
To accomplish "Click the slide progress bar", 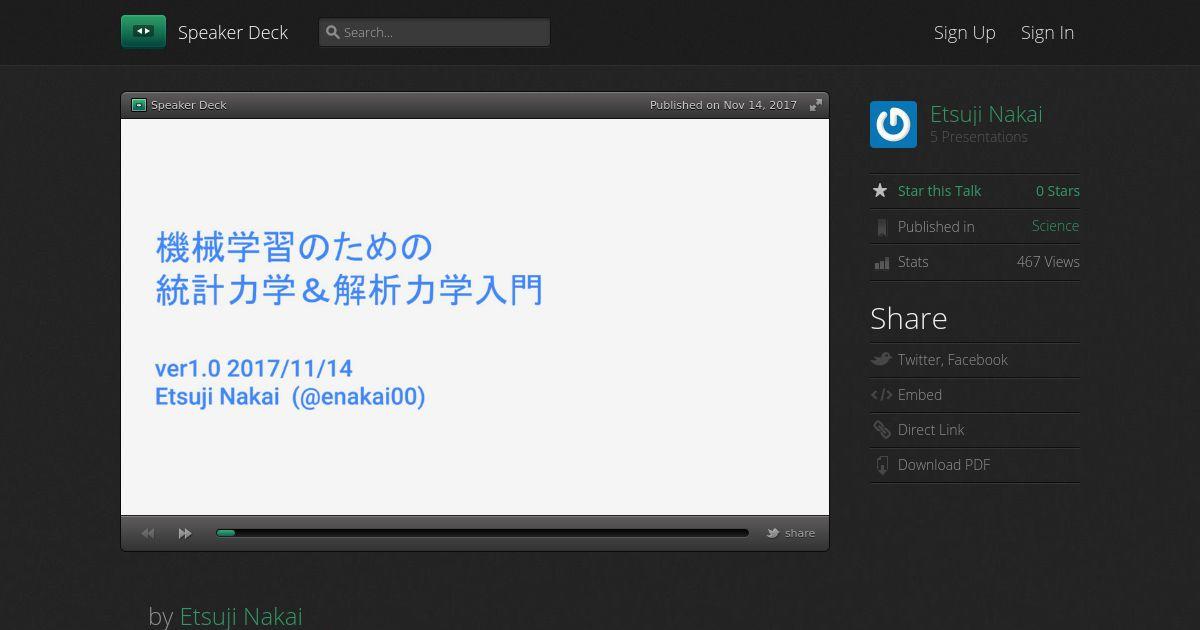I will click(482, 533).
